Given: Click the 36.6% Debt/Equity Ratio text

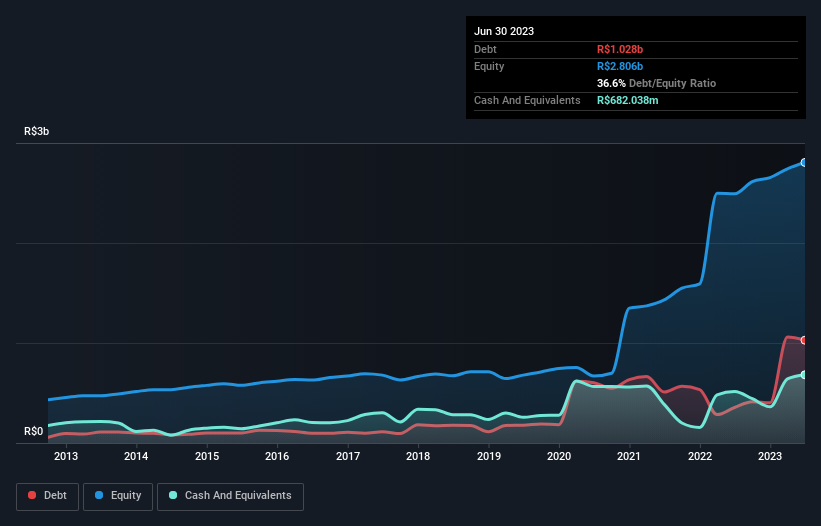Looking at the screenshot, I should click(x=656, y=83).
